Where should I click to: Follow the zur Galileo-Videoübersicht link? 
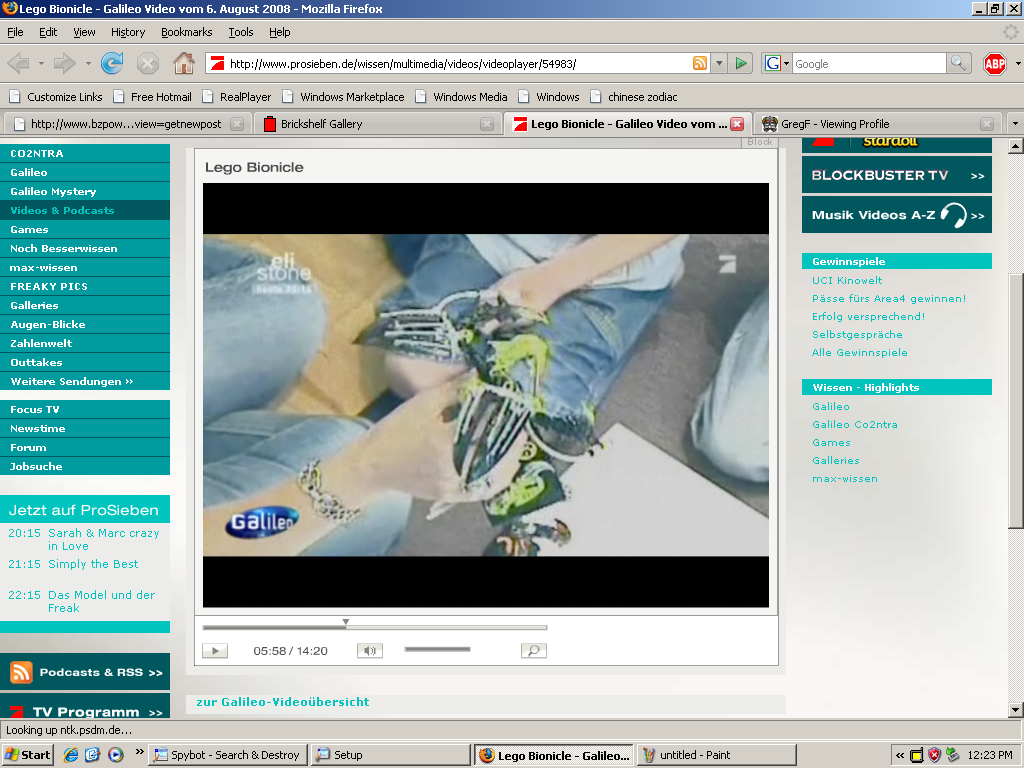point(283,702)
